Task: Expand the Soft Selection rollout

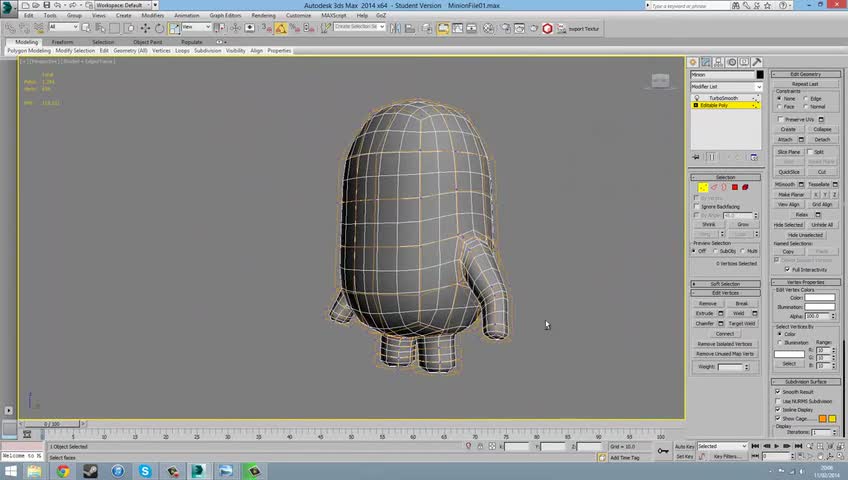Action: [x=726, y=284]
